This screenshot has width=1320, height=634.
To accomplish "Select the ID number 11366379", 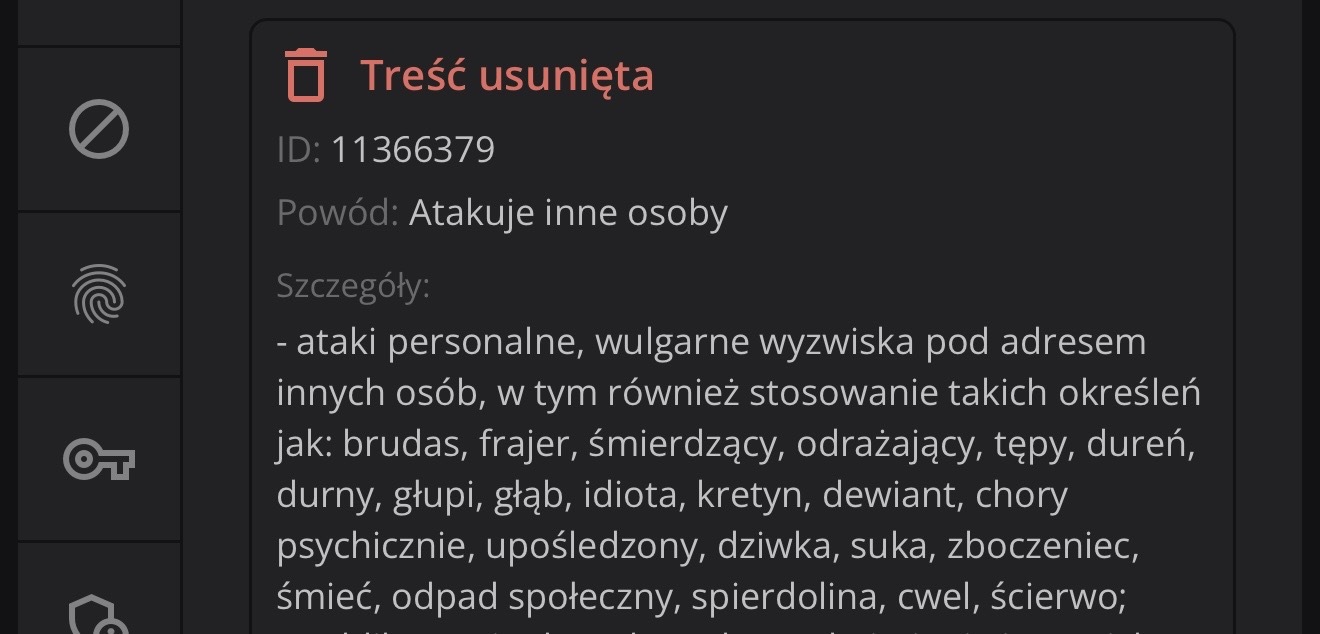I will 412,150.
